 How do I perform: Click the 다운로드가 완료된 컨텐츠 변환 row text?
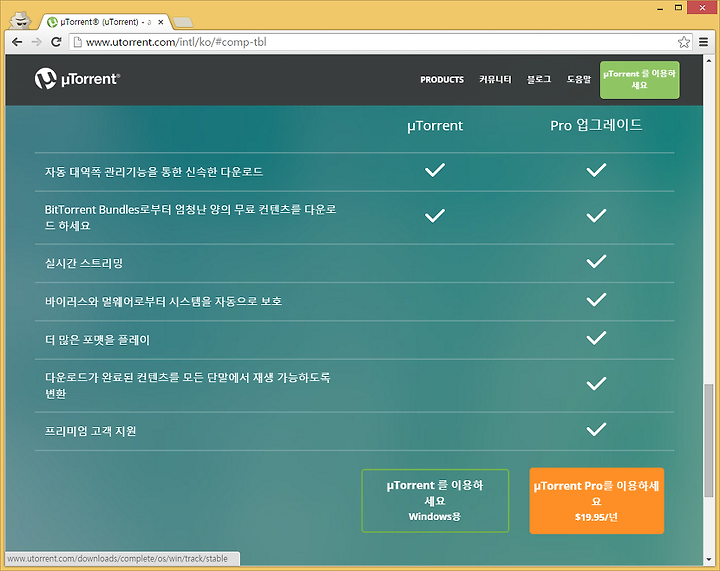pyautogui.click(x=187, y=386)
